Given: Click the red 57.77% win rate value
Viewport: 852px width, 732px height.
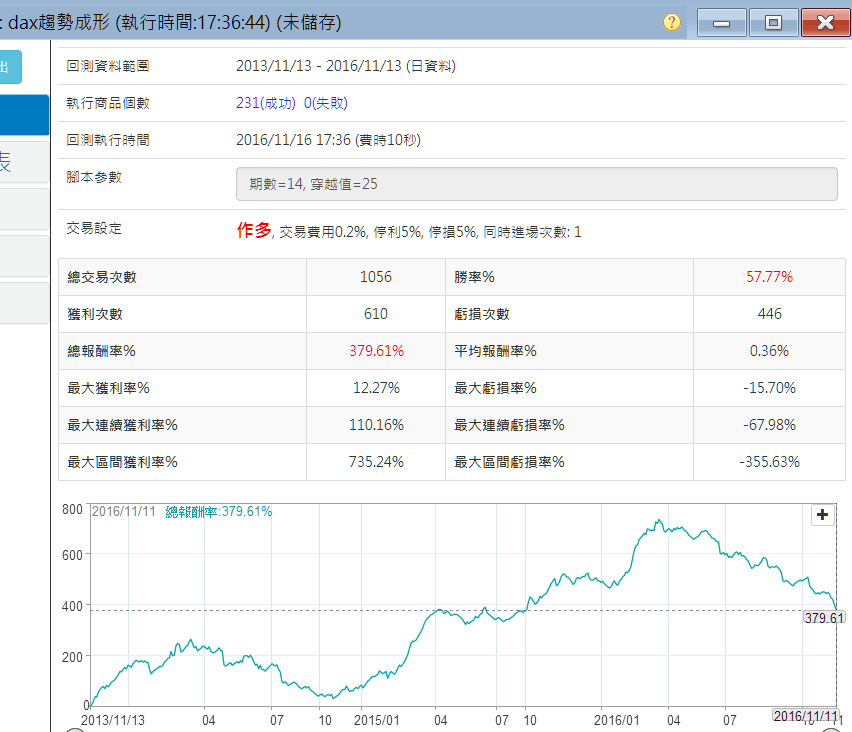Looking at the screenshot, I should [769, 277].
